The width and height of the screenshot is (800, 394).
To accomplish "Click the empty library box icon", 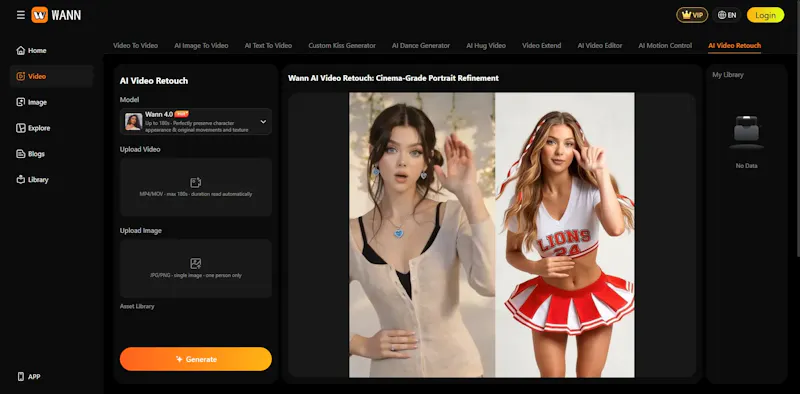I will coord(746,132).
